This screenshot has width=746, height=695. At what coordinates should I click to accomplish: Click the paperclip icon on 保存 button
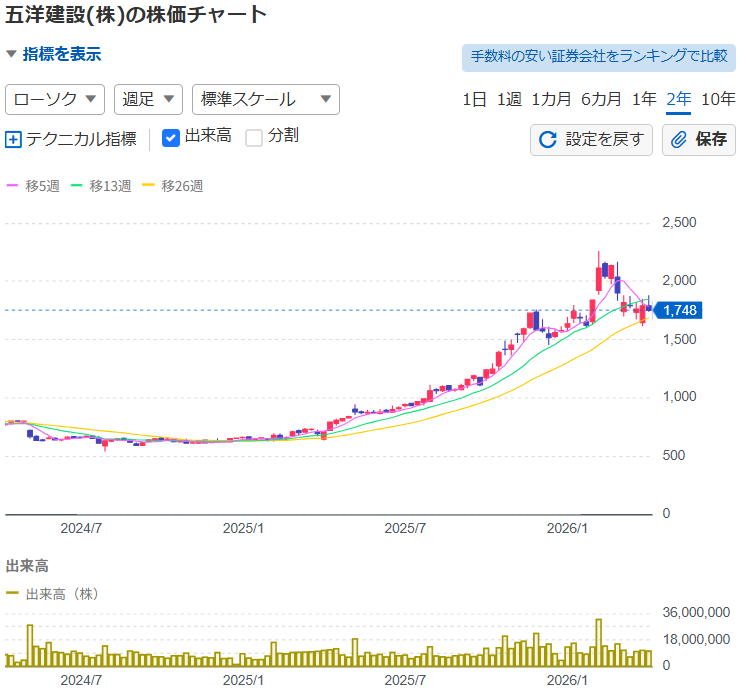(x=679, y=139)
